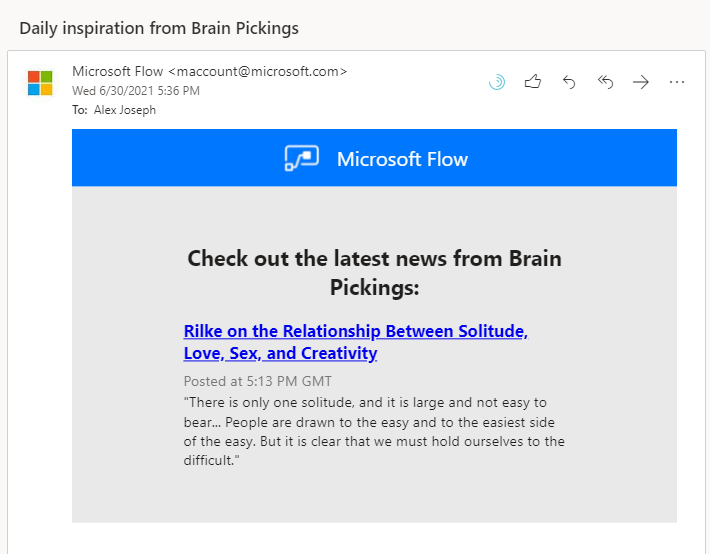
Task: Click the Like thumbs-up icon
Action: [x=532, y=82]
